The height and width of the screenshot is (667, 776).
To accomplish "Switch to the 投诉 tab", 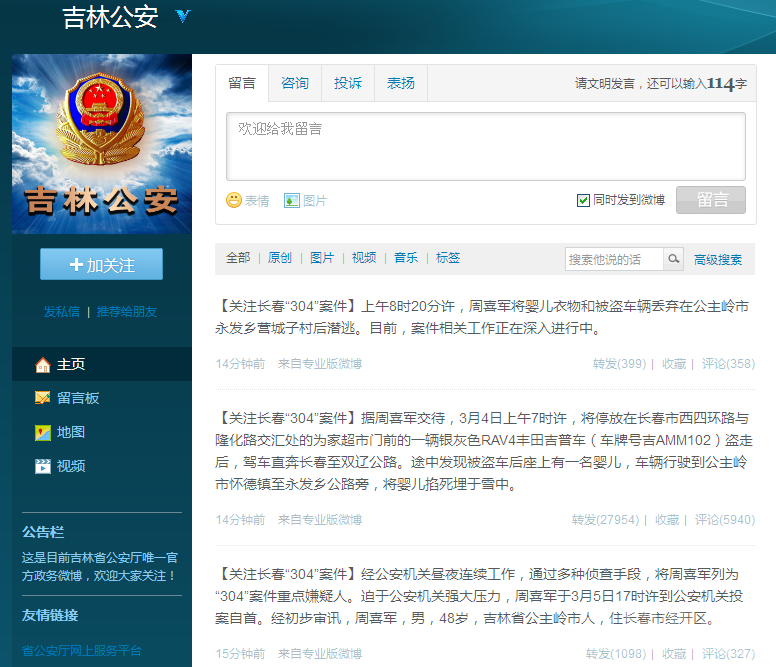I will (348, 83).
